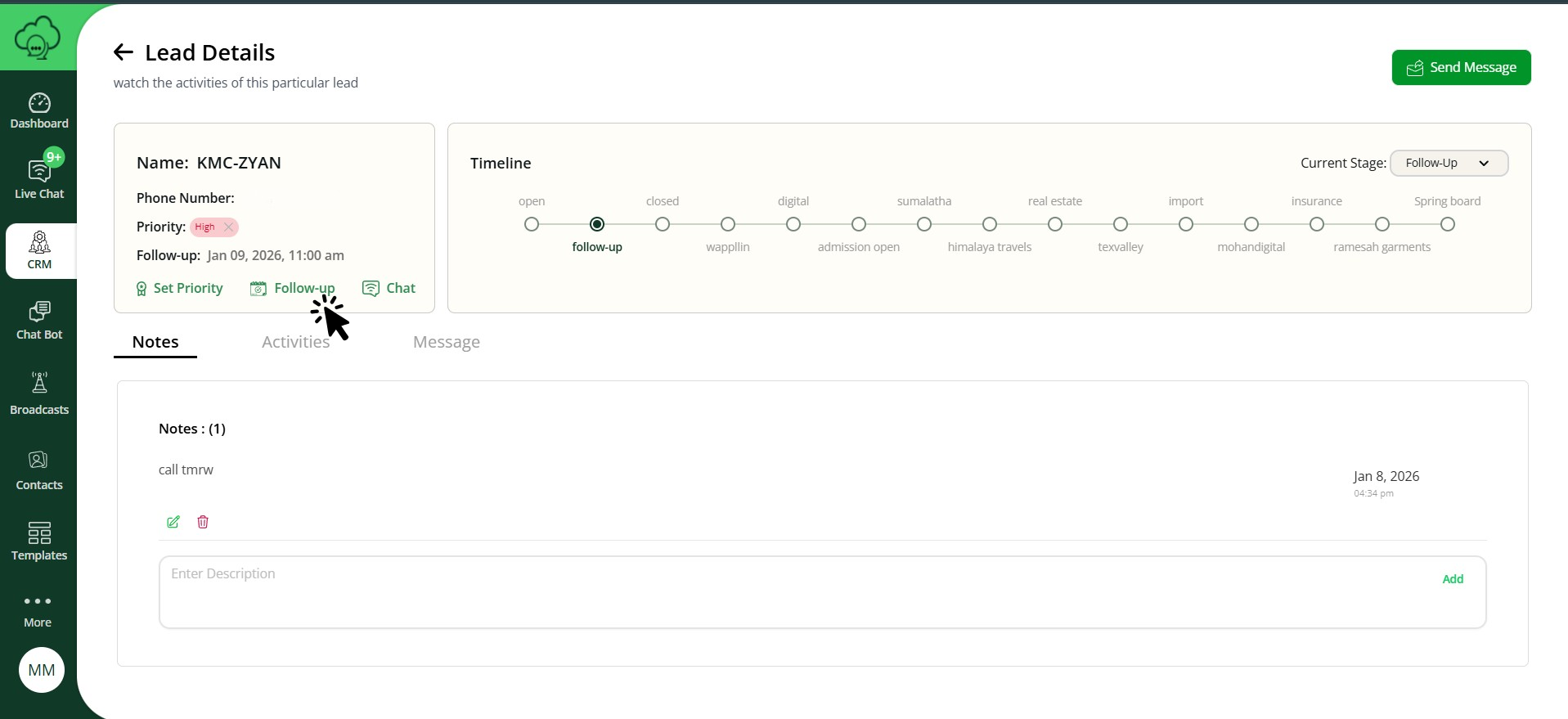Image resolution: width=1568 pixels, height=719 pixels.
Task: Select the open stage marker
Action: click(532, 224)
